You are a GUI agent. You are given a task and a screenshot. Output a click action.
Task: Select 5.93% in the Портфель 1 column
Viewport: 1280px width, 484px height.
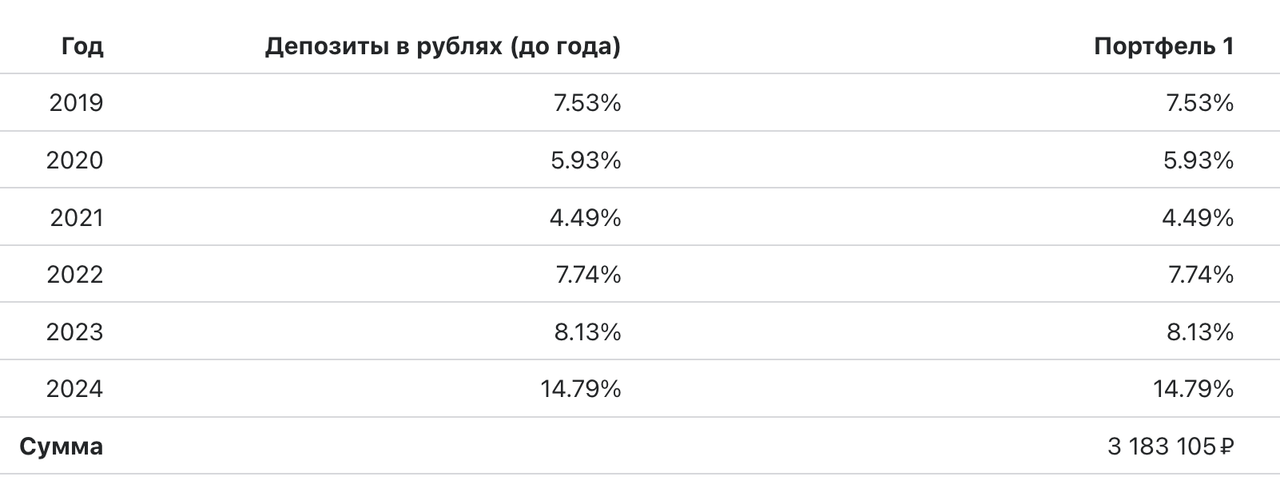[x=1200, y=160]
